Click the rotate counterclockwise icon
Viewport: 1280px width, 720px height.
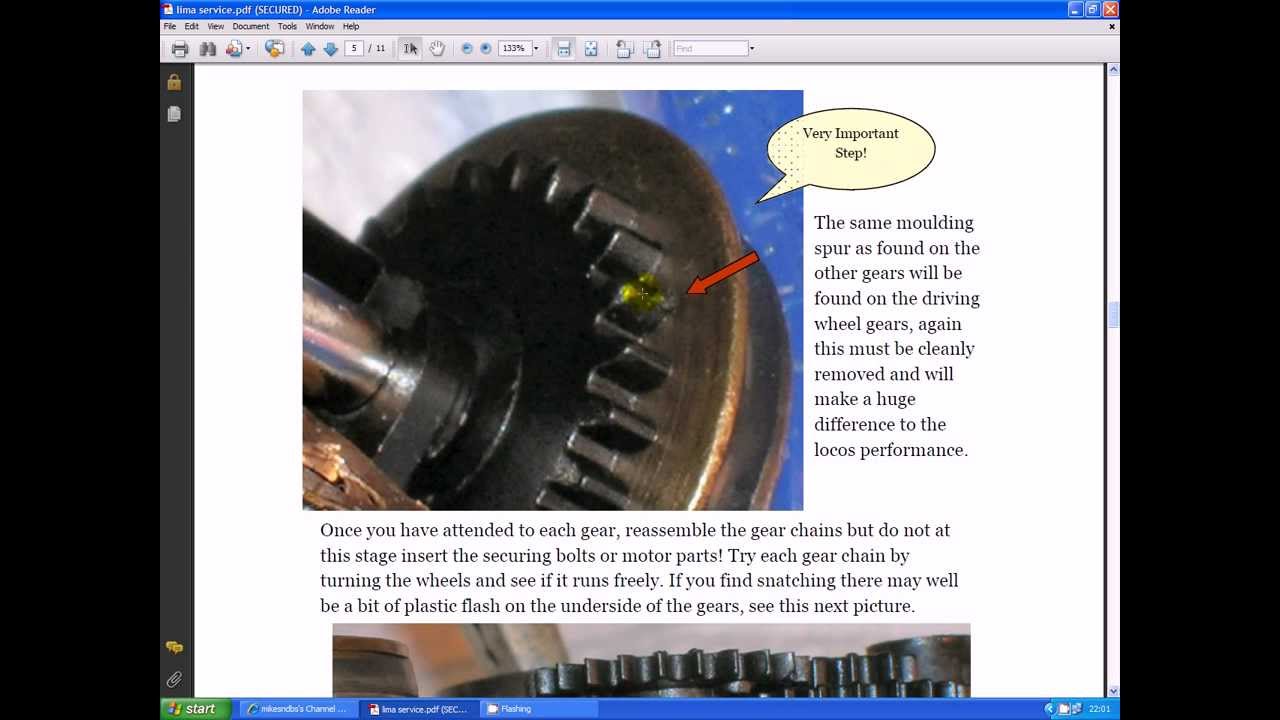click(x=624, y=49)
